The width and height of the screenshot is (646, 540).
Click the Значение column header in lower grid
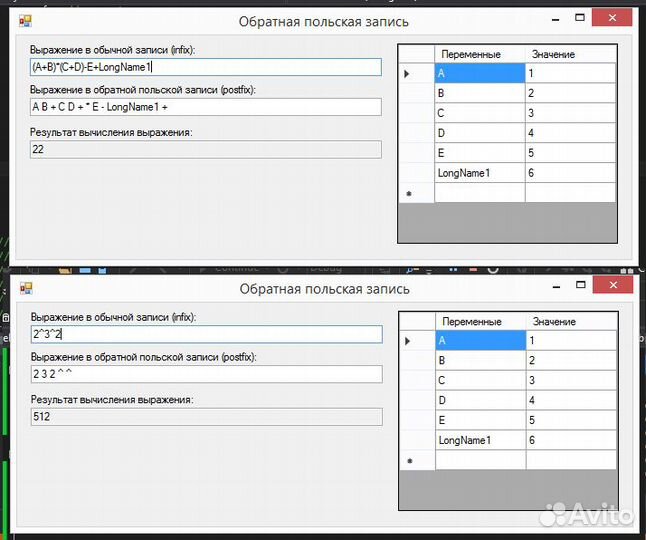570,321
